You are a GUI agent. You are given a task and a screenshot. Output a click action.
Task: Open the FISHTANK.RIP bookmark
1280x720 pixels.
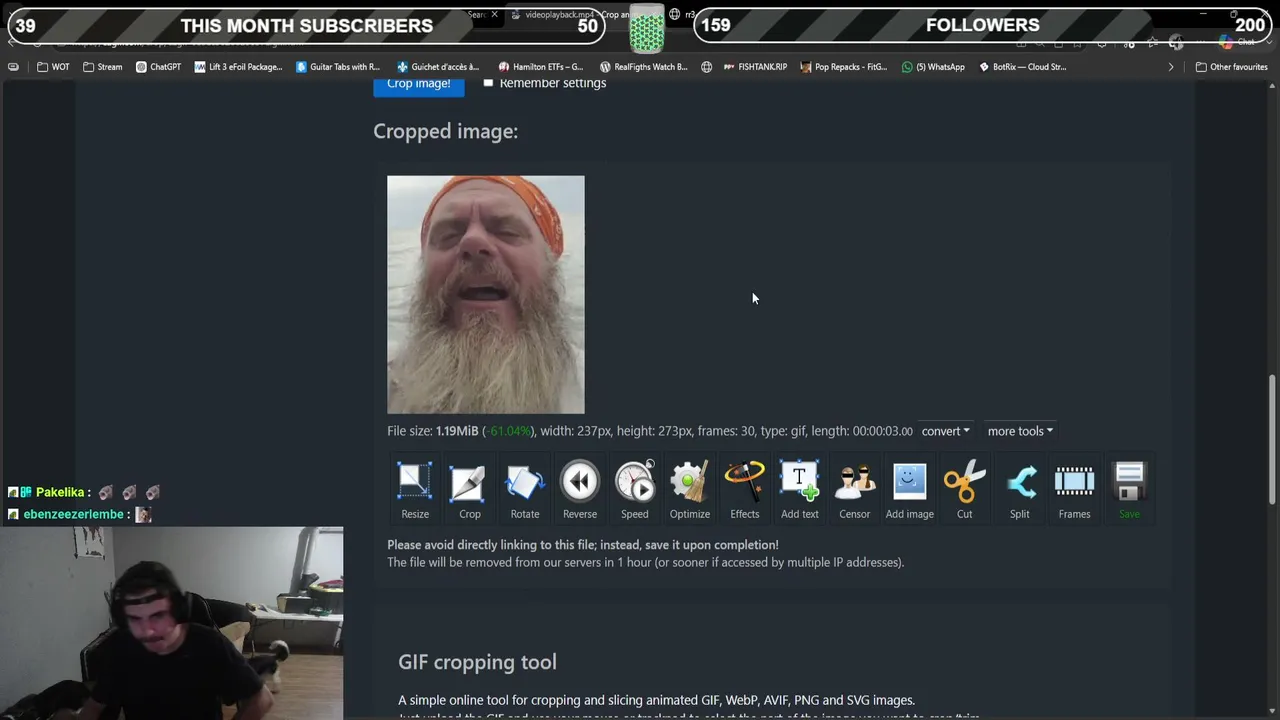755,67
